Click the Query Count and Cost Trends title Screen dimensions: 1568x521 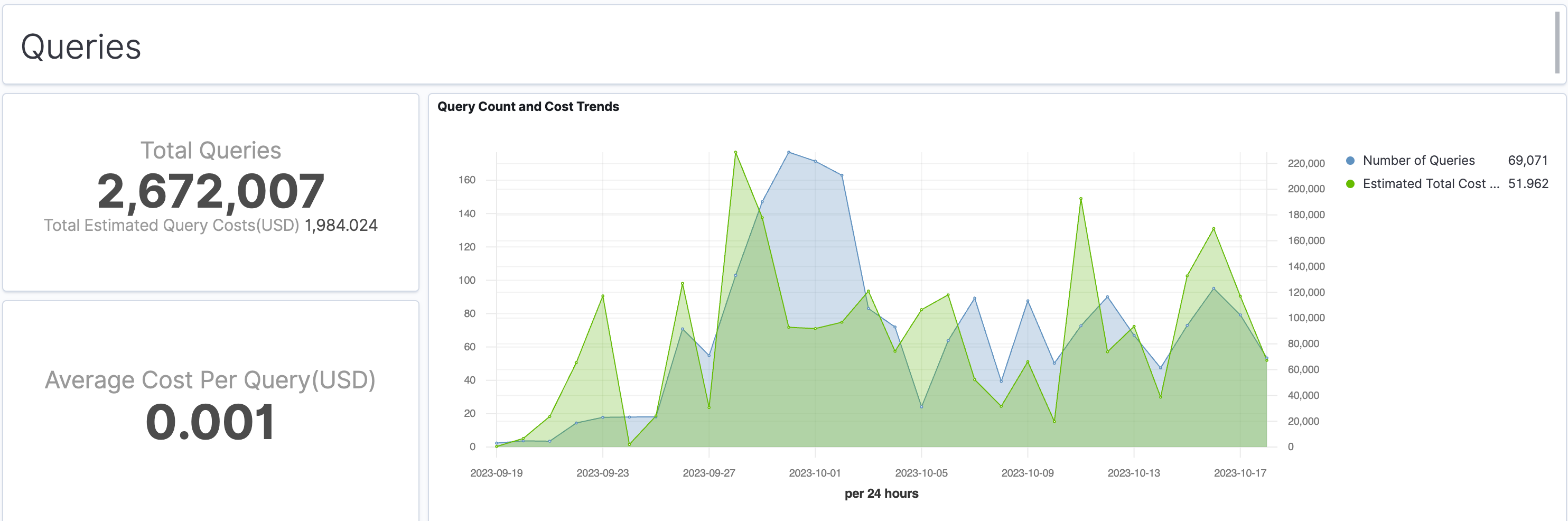(529, 107)
